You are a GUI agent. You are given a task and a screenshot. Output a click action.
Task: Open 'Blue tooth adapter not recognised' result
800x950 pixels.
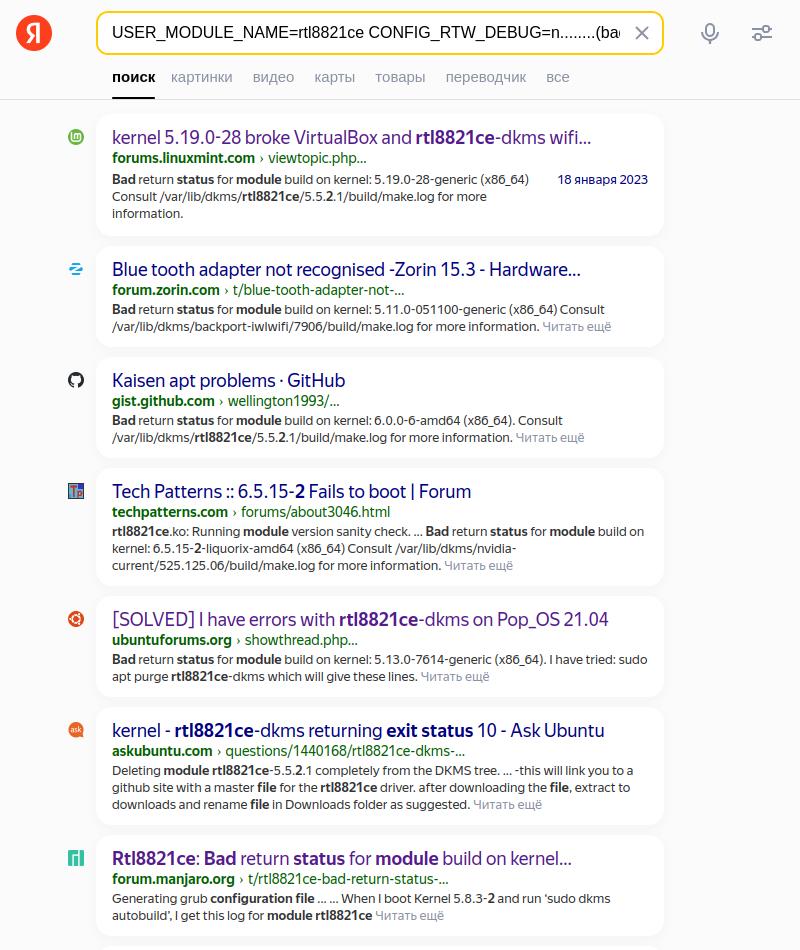(346, 270)
